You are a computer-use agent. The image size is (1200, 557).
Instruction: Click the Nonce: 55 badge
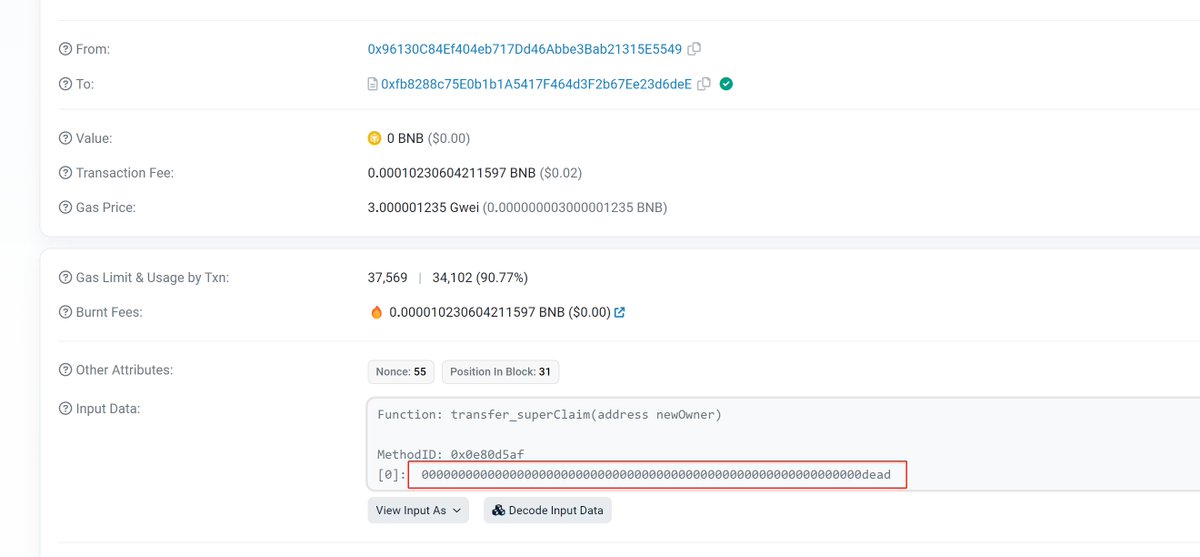401,372
